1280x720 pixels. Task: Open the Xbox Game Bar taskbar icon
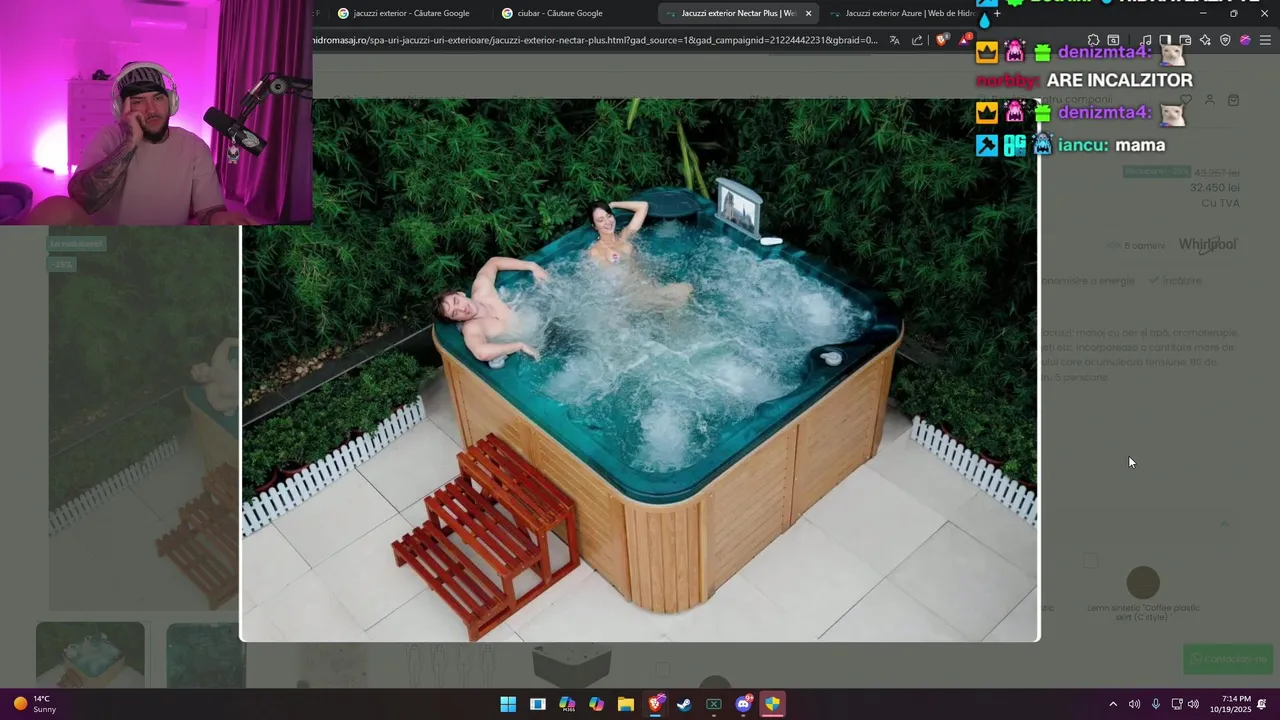714,704
